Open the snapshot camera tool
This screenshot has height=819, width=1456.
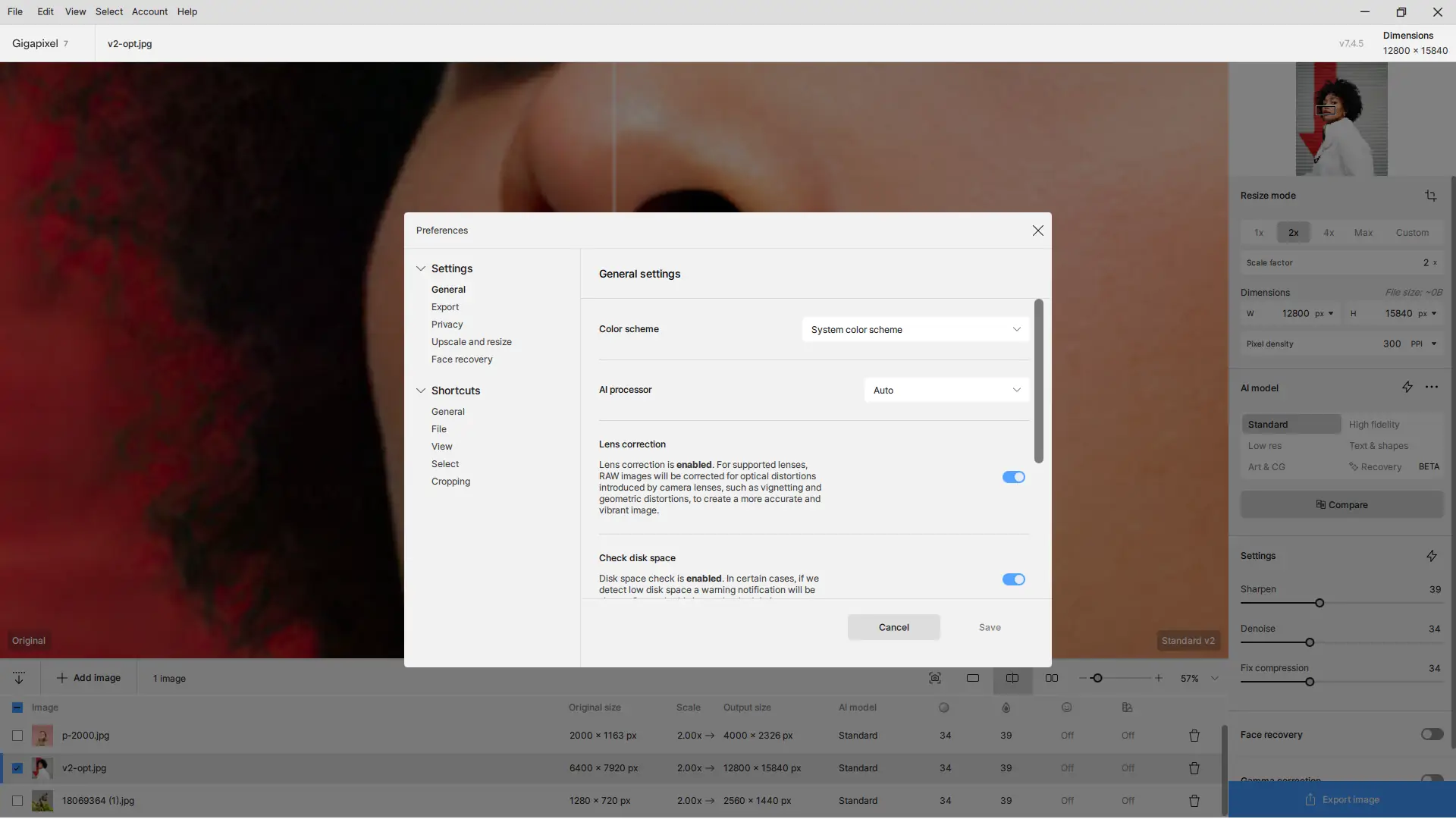click(936, 678)
